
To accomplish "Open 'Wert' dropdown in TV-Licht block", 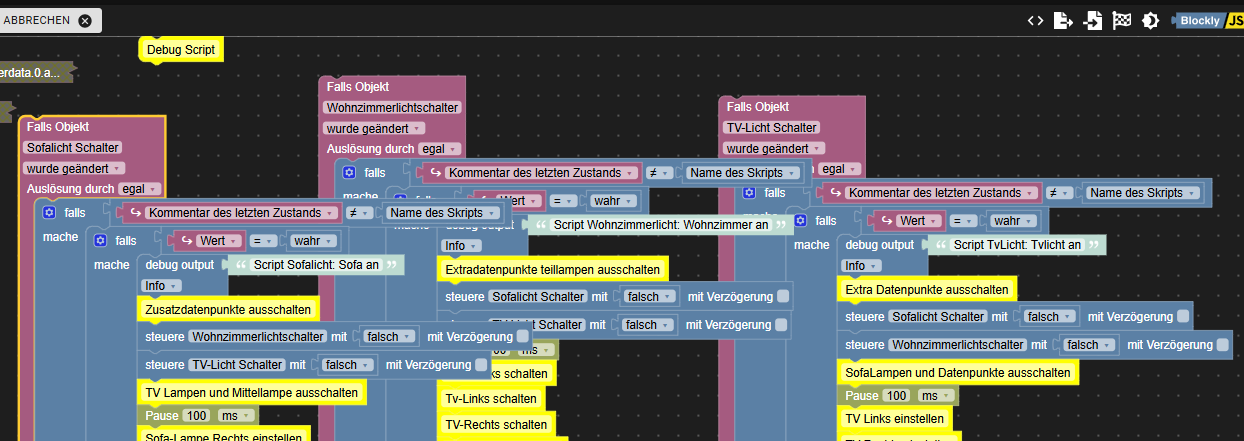I will pyautogui.click(x=917, y=221).
